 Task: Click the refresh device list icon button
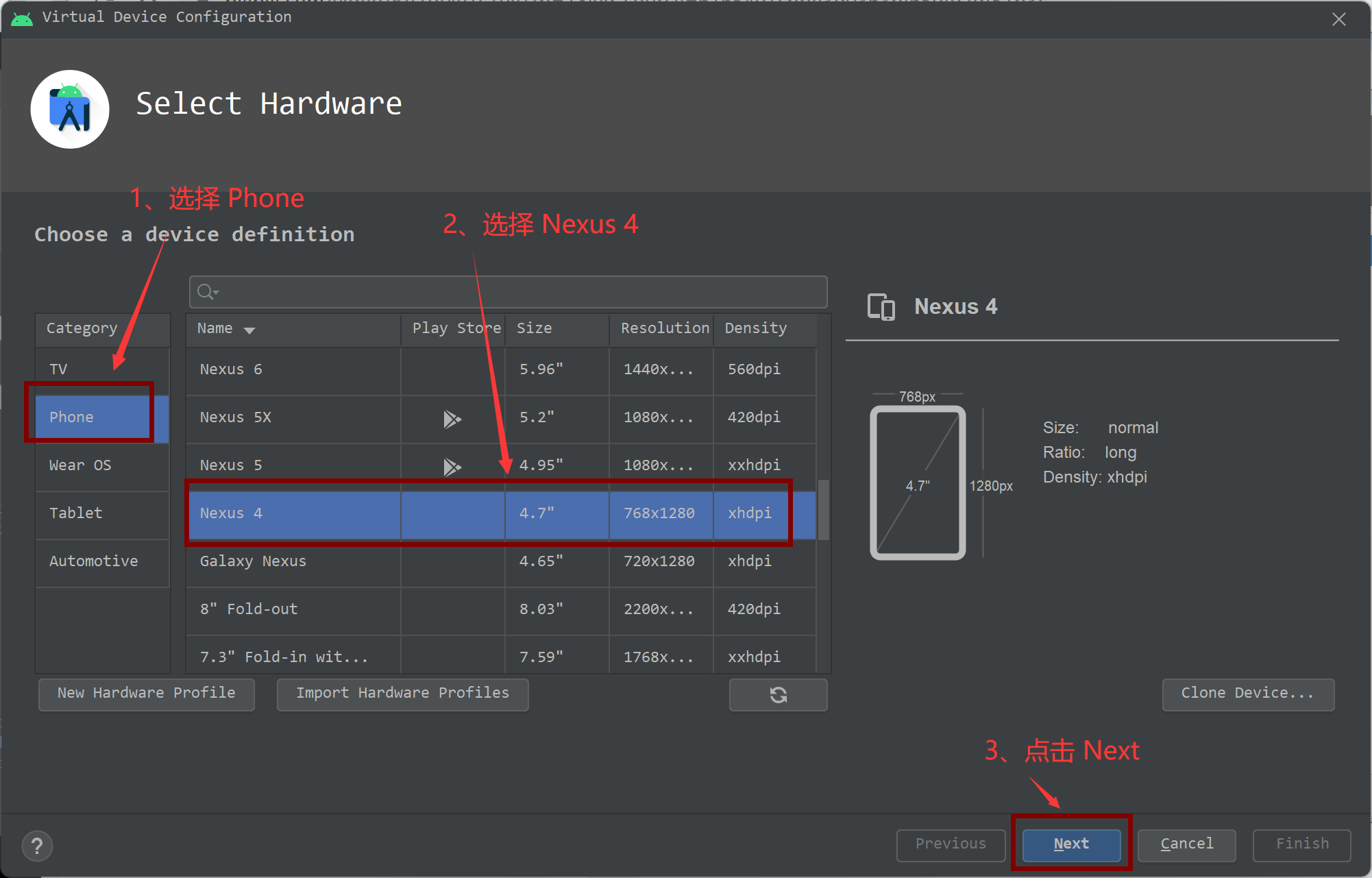click(x=778, y=694)
